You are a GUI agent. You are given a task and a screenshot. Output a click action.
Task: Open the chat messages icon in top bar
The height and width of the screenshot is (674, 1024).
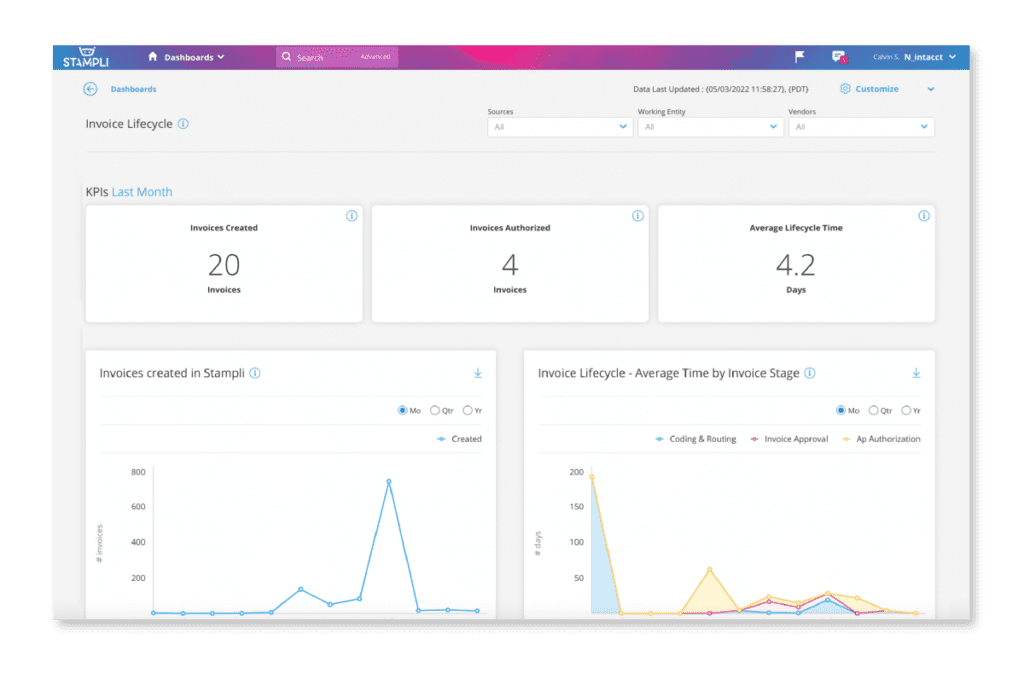click(x=838, y=57)
